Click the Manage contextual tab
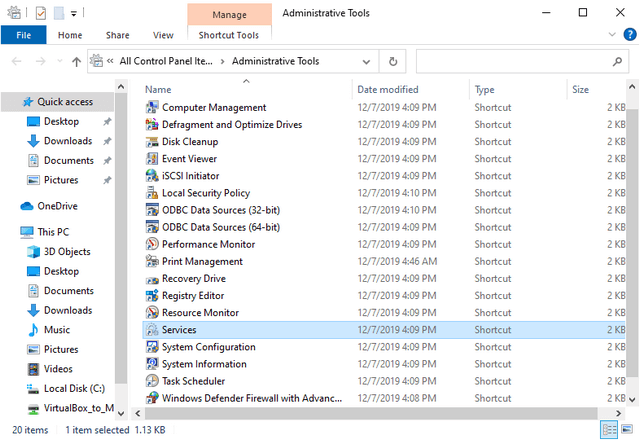640x440 pixels. click(x=229, y=15)
